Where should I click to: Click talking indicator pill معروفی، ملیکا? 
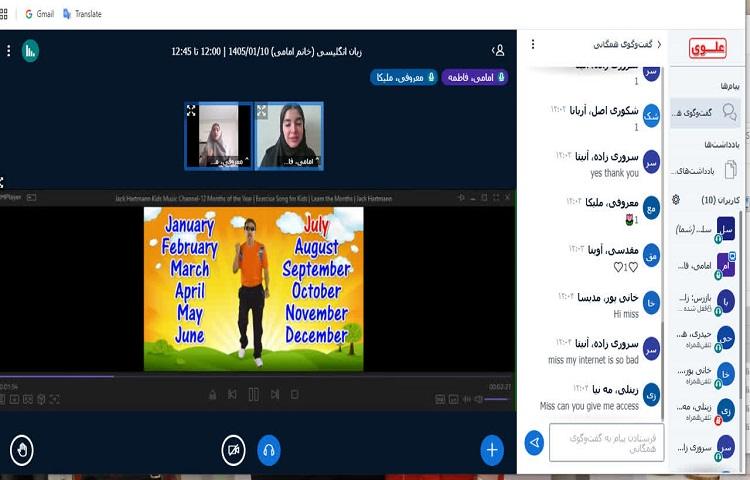[x=404, y=77]
